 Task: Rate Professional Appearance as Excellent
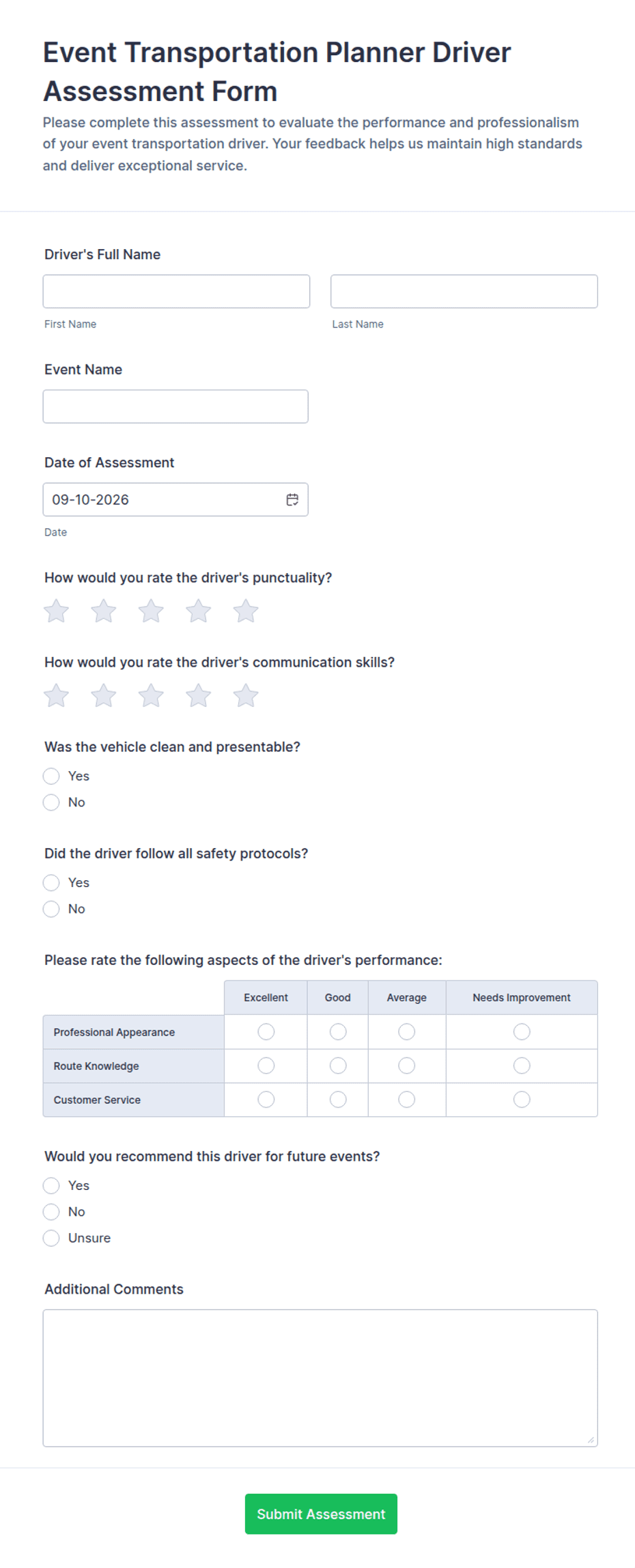266,1032
